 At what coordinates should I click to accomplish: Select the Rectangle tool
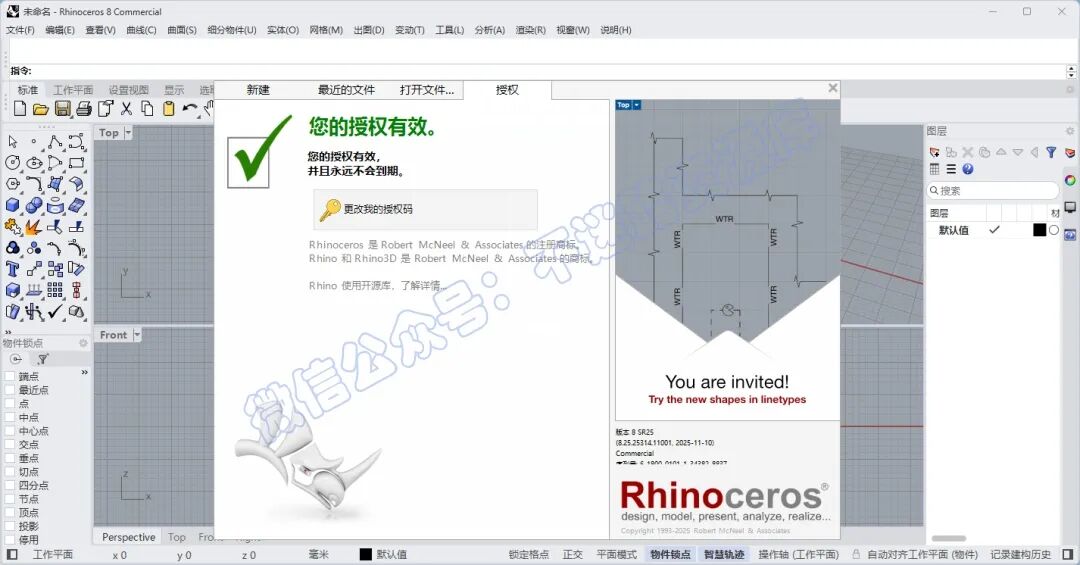(76, 163)
